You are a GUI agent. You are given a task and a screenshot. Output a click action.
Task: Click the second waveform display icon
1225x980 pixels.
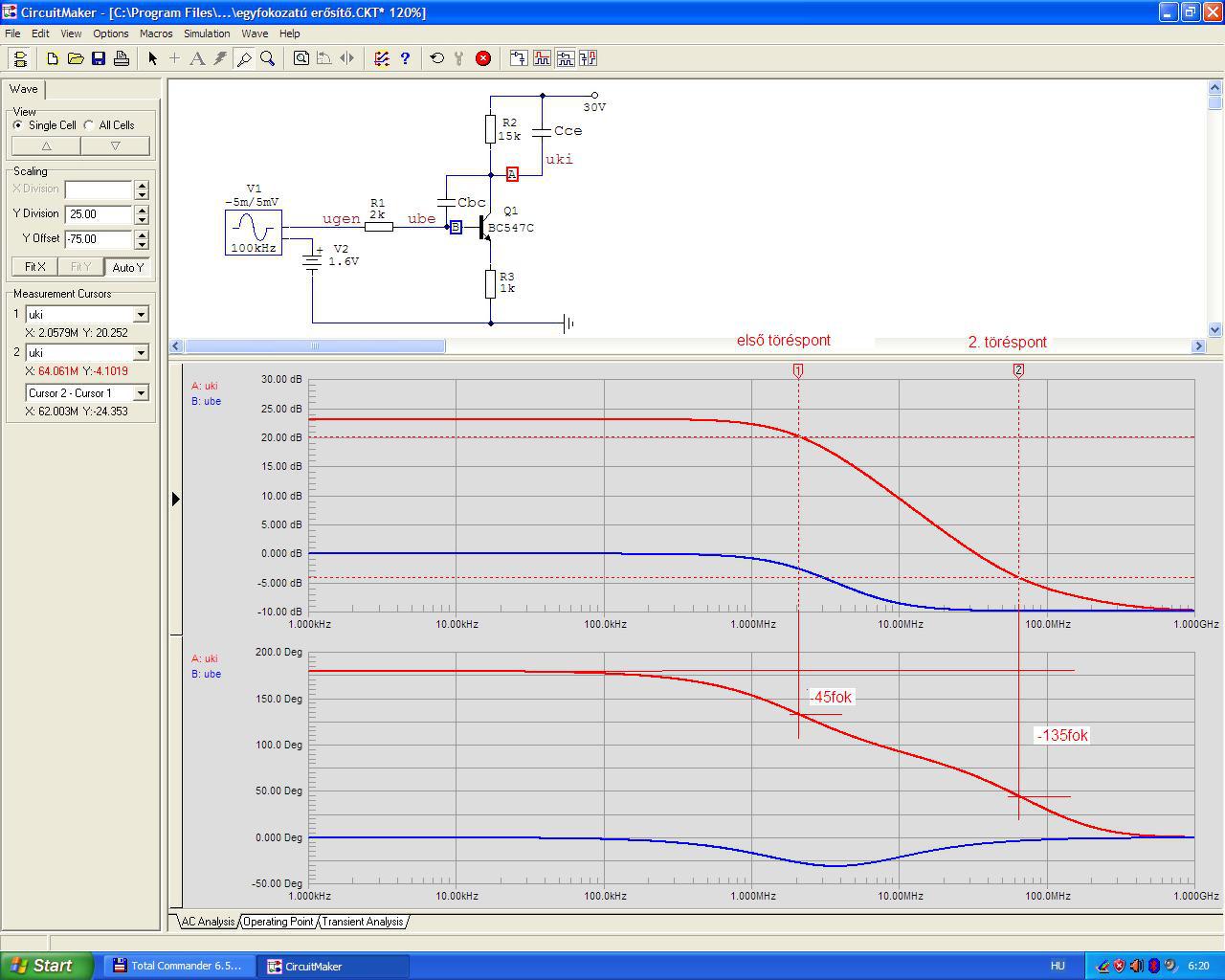click(x=542, y=58)
